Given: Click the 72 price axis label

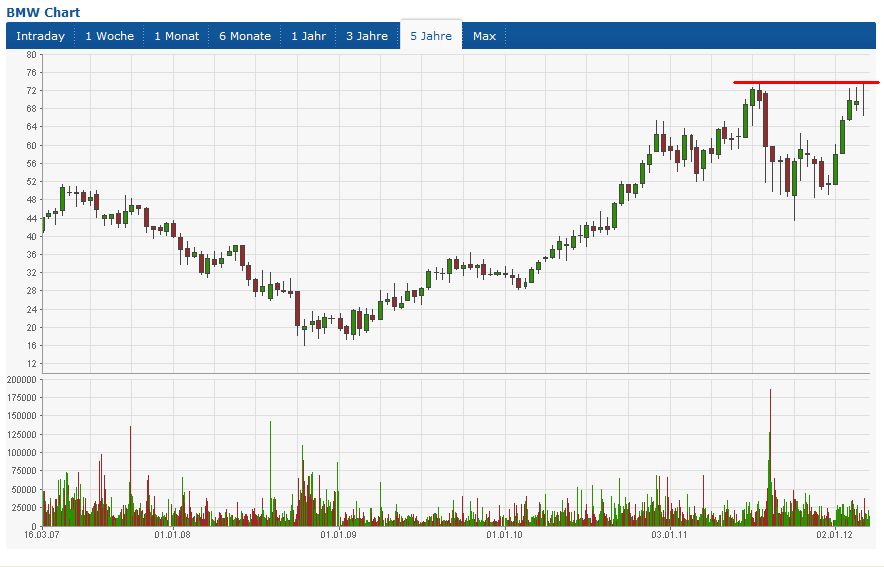Looking at the screenshot, I should click(x=31, y=91).
